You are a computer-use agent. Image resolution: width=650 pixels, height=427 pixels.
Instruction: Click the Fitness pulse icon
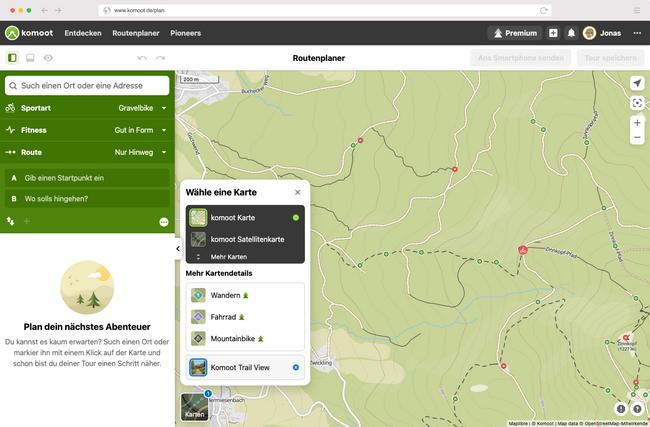10,130
